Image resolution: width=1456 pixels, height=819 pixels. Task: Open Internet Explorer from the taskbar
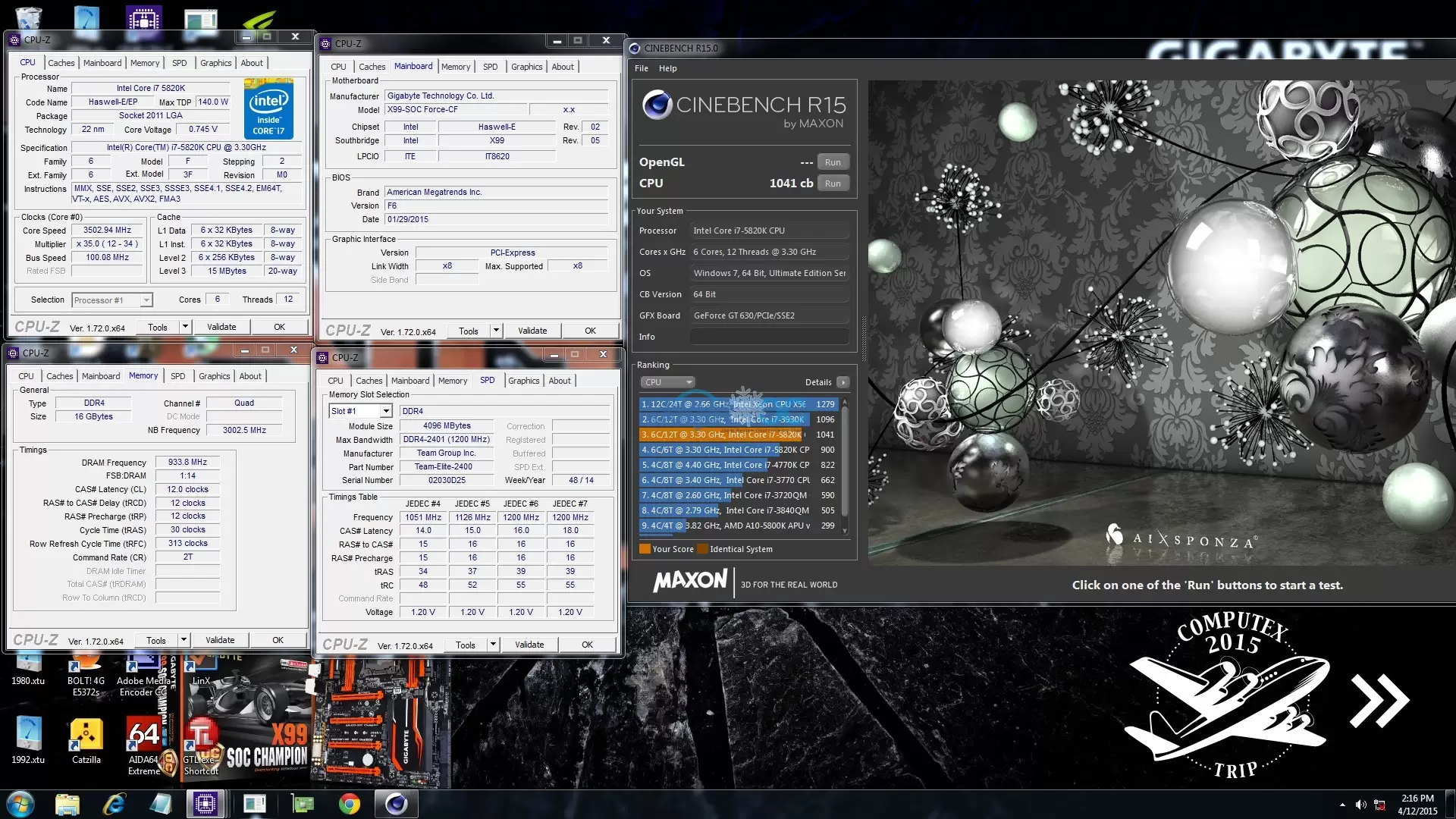point(114,804)
